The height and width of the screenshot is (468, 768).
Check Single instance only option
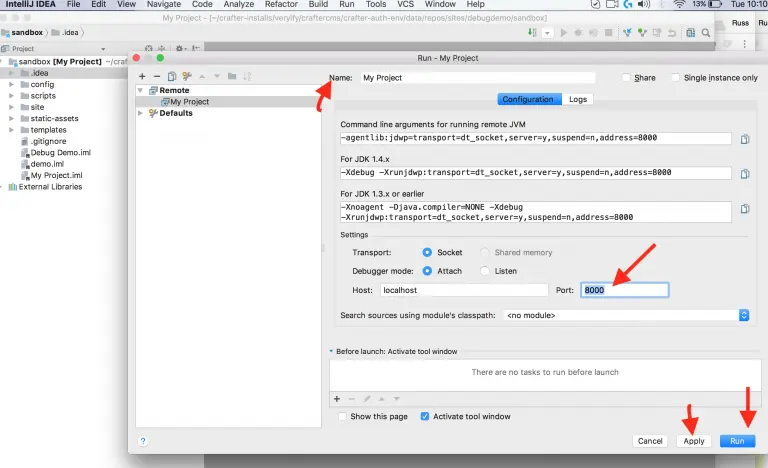676,78
